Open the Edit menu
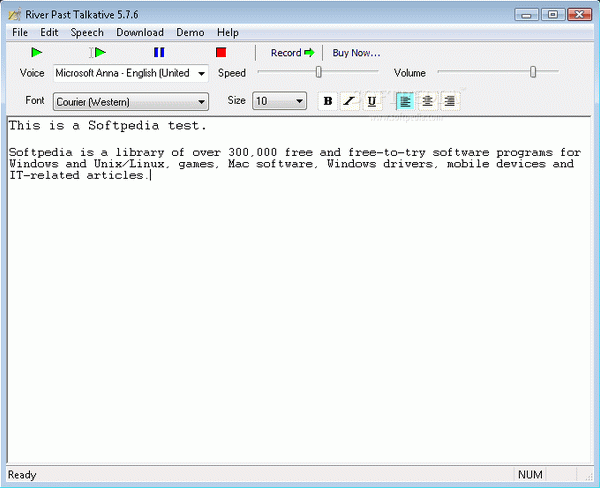 49,33
